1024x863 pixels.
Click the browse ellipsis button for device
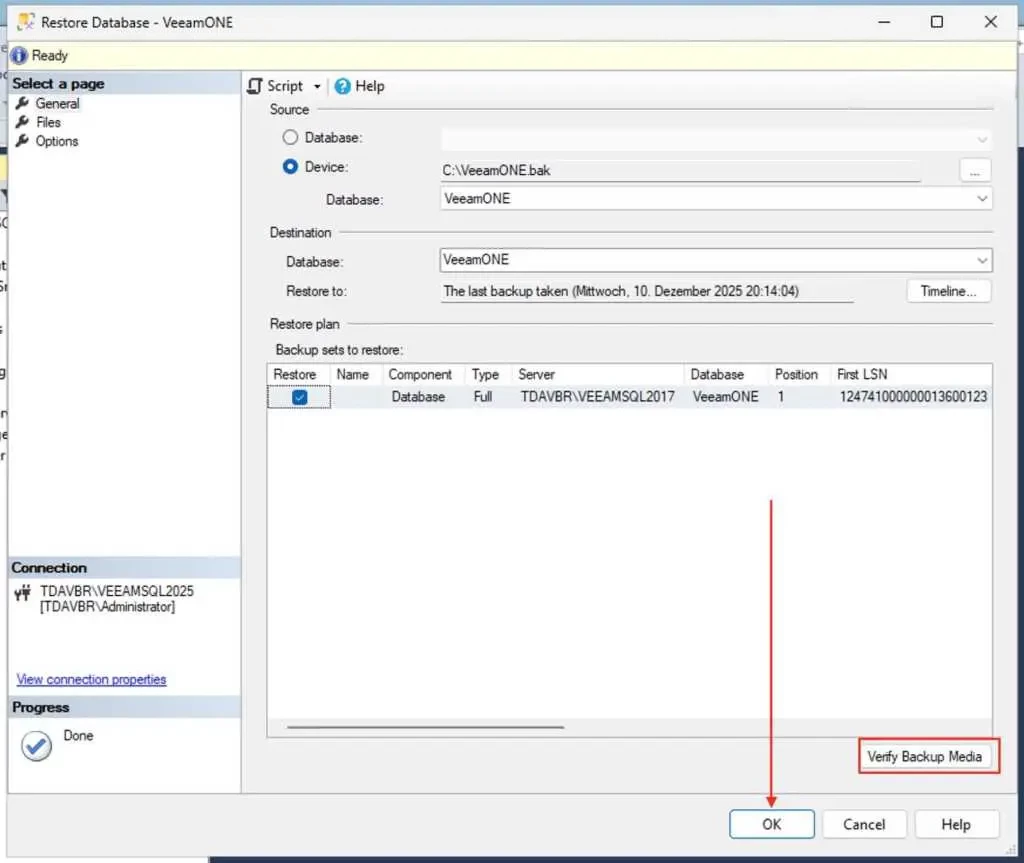(x=974, y=171)
